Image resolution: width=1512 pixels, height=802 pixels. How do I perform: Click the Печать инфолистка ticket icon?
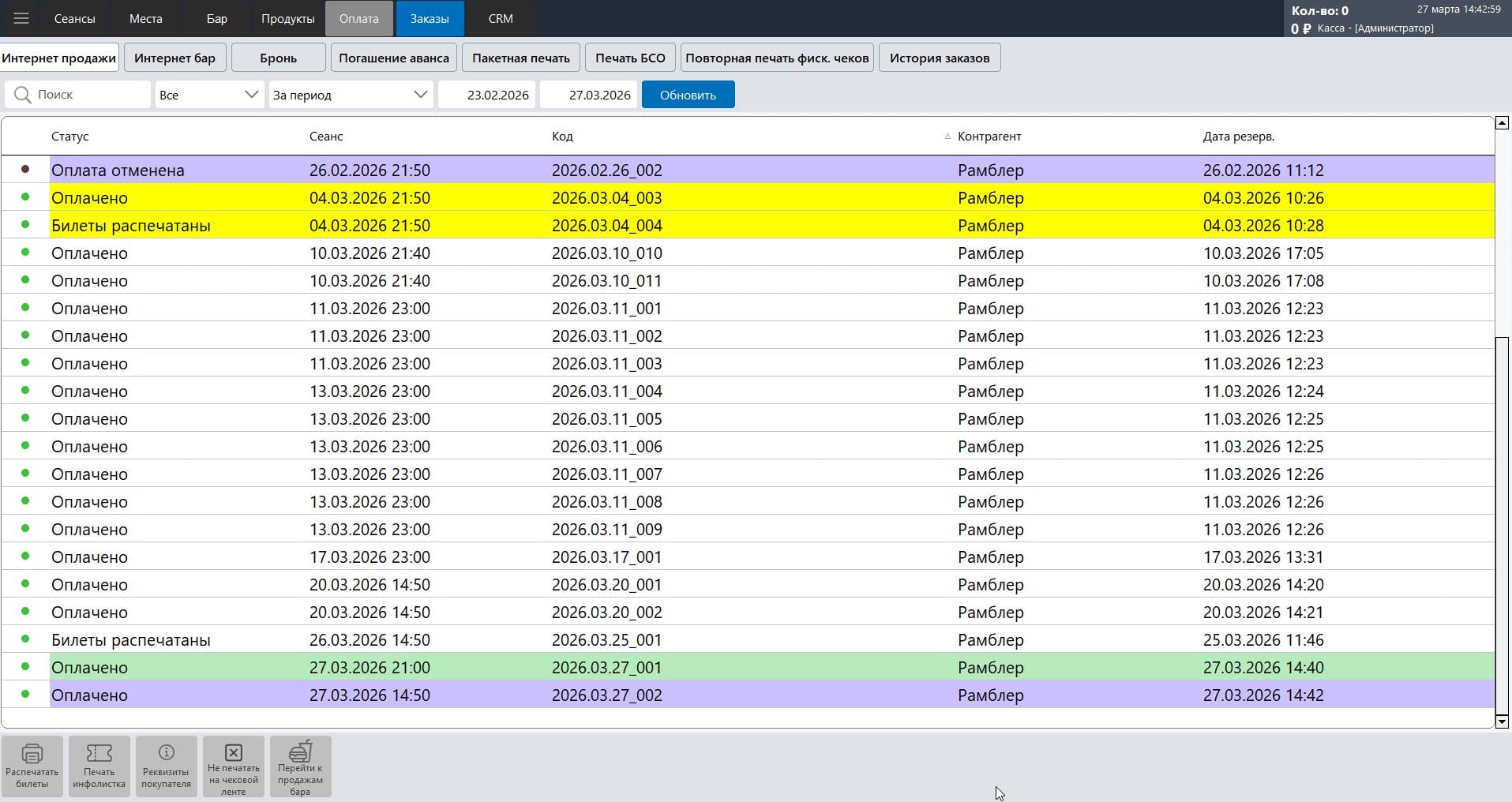pyautogui.click(x=99, y=754)
